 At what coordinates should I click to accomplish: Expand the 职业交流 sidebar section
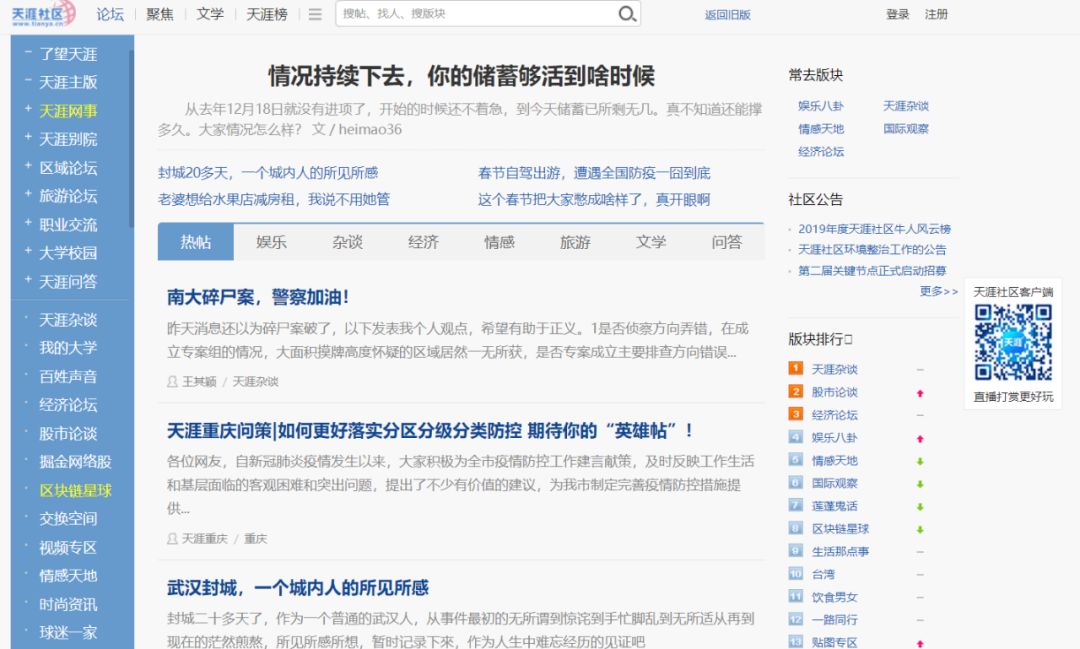click(28, 223)
